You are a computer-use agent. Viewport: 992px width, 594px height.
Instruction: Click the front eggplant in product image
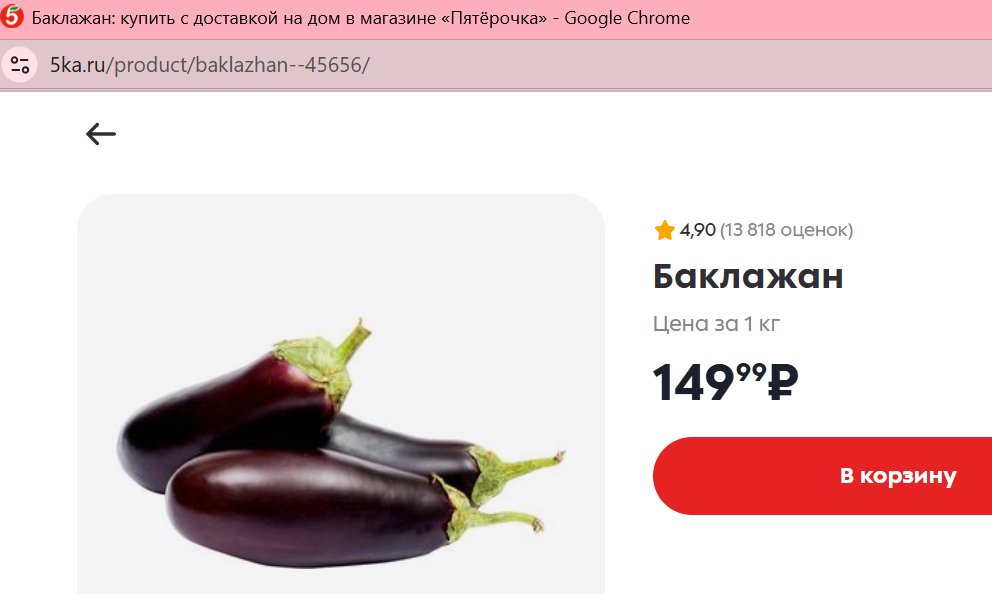(310, 506)
